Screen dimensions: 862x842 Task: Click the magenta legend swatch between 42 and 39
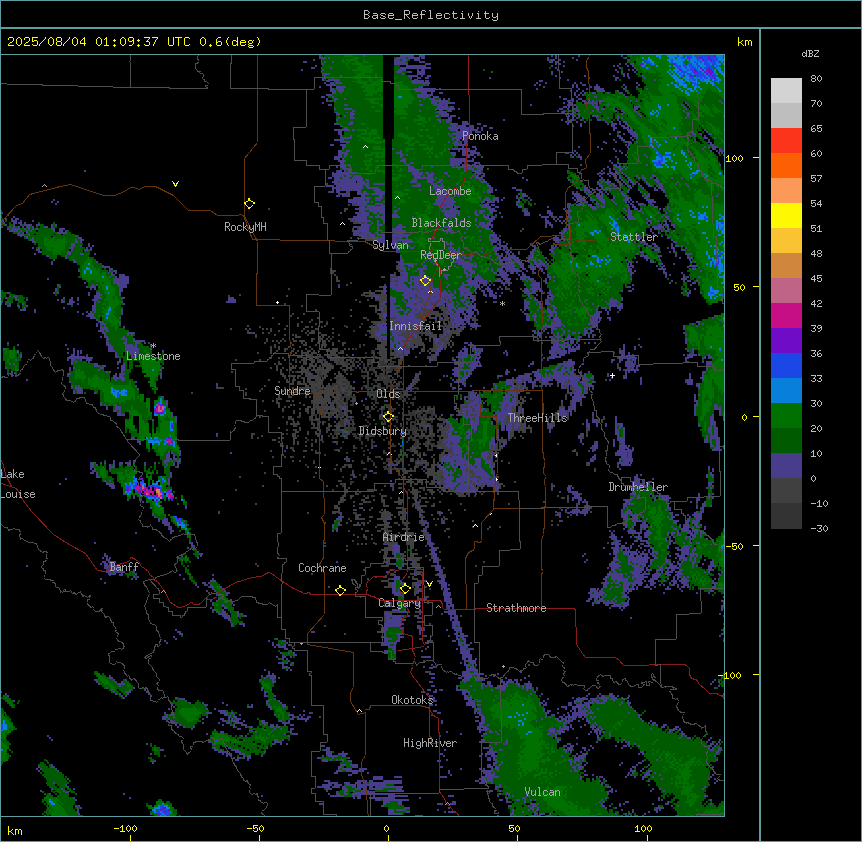click(786, 315)
